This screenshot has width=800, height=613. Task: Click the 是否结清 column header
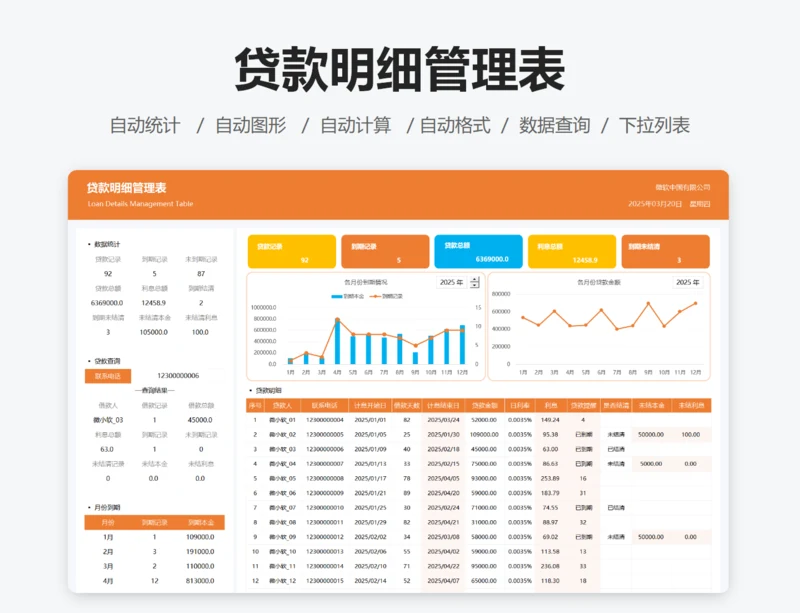(x=616, y=406)
